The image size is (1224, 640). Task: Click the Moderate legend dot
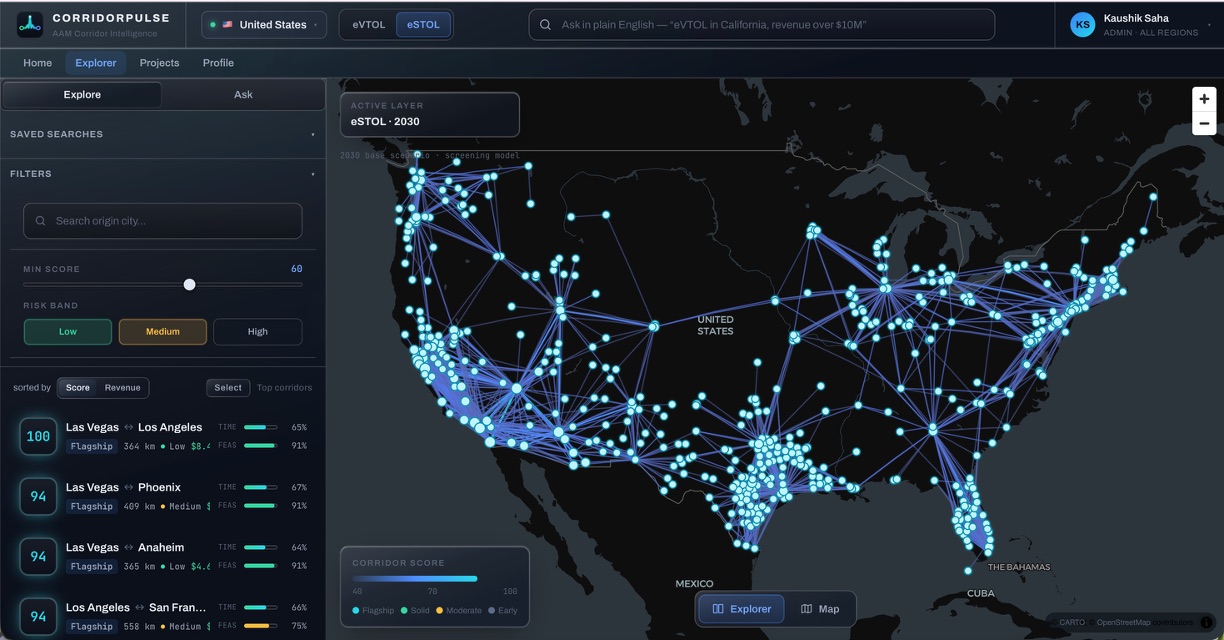pyautogui.click(x=441, y=610)
